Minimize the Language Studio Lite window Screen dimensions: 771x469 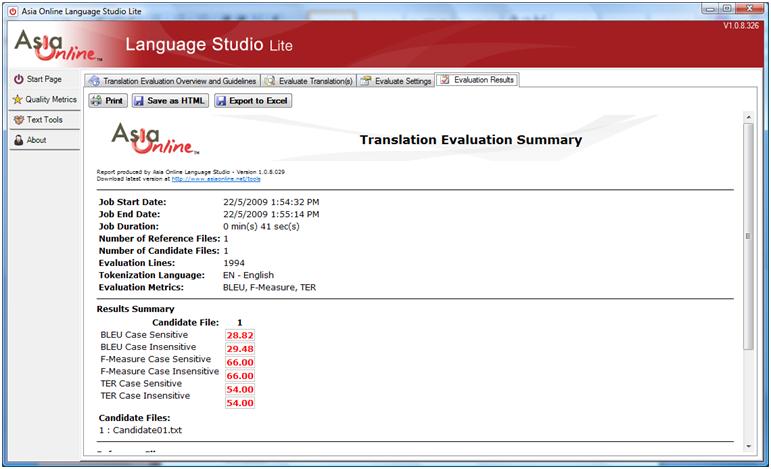[710, 9]
